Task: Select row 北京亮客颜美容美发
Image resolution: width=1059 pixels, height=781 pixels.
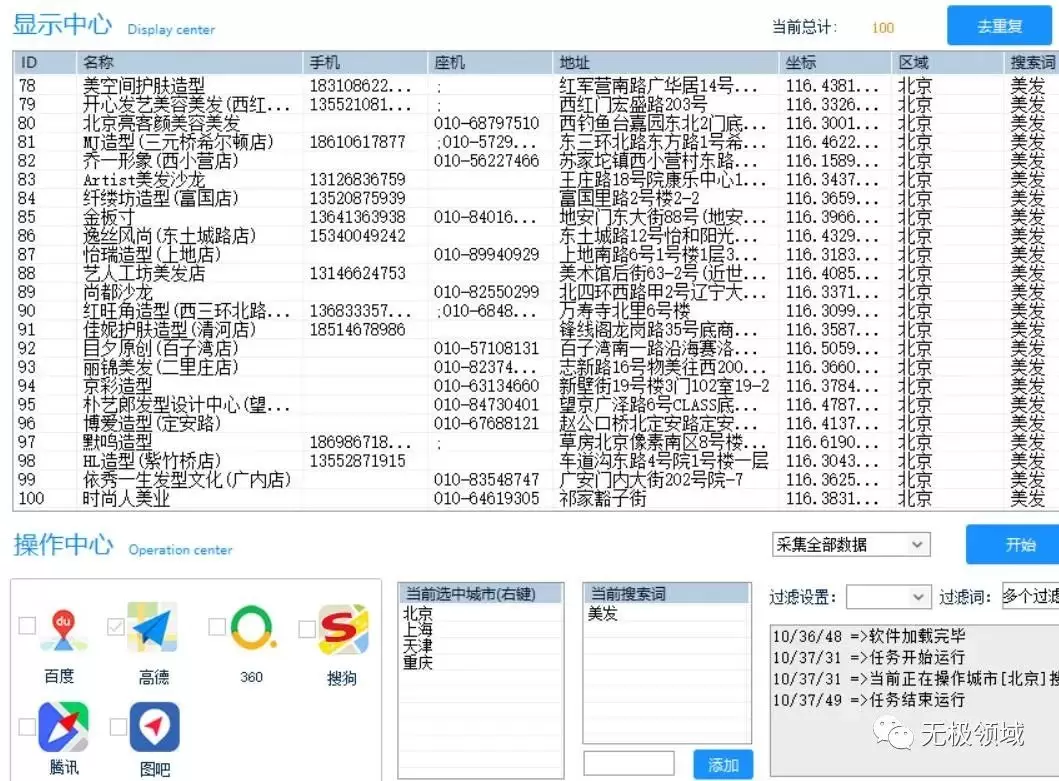Action: click(x=536, y=124)
